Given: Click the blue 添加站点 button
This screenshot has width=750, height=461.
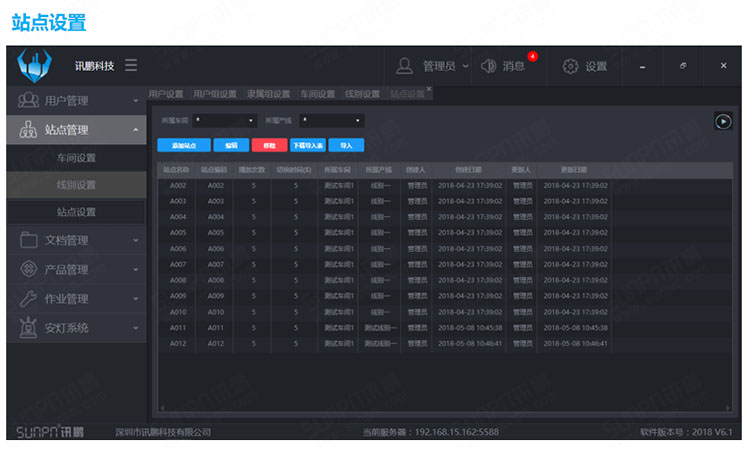Looking at the screenshot, I should [183, 145].
